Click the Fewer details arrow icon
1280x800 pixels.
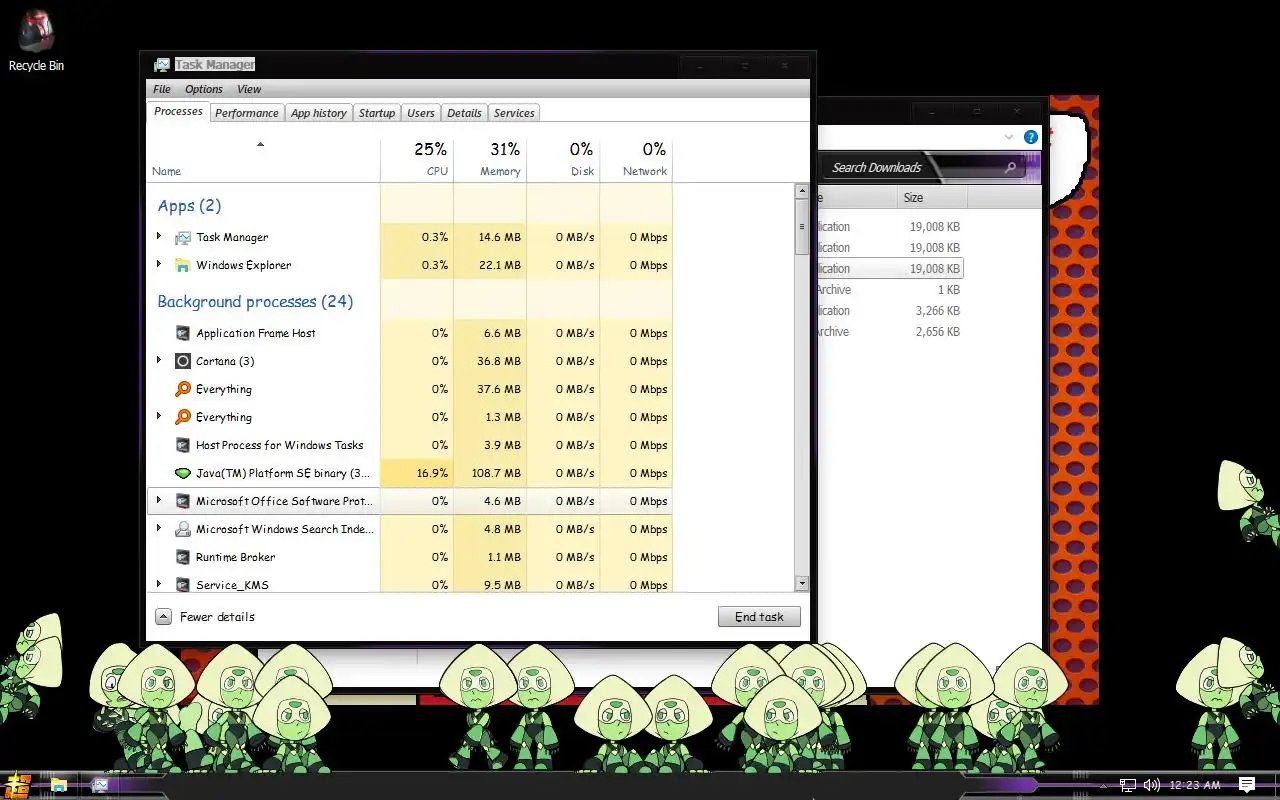click(x=163, y=617)
